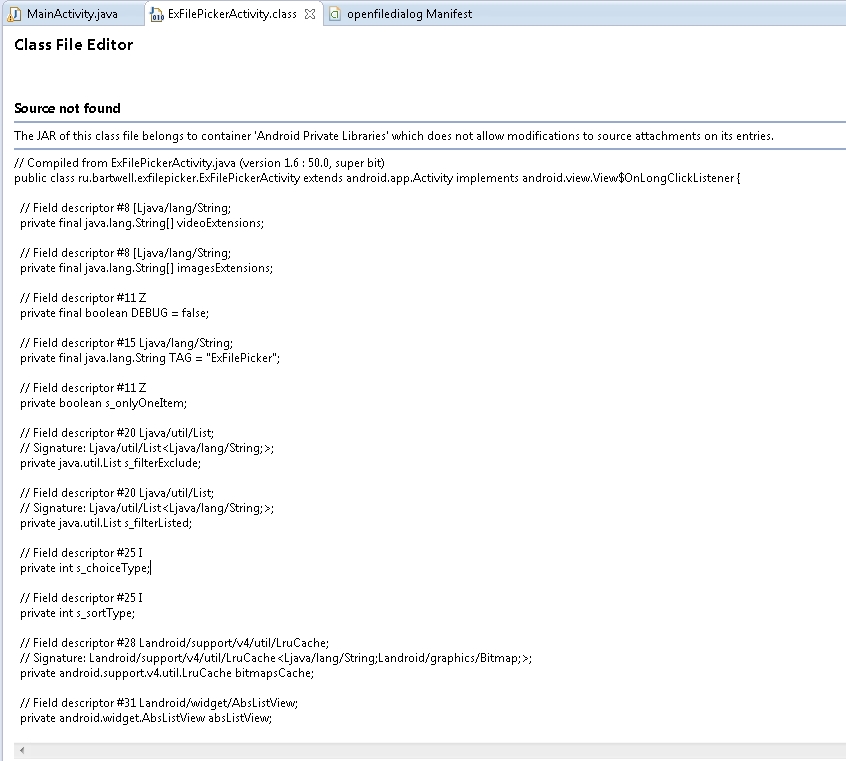
Task: Click the s_onlyOneItem field declaration
Action: (104, 403)
